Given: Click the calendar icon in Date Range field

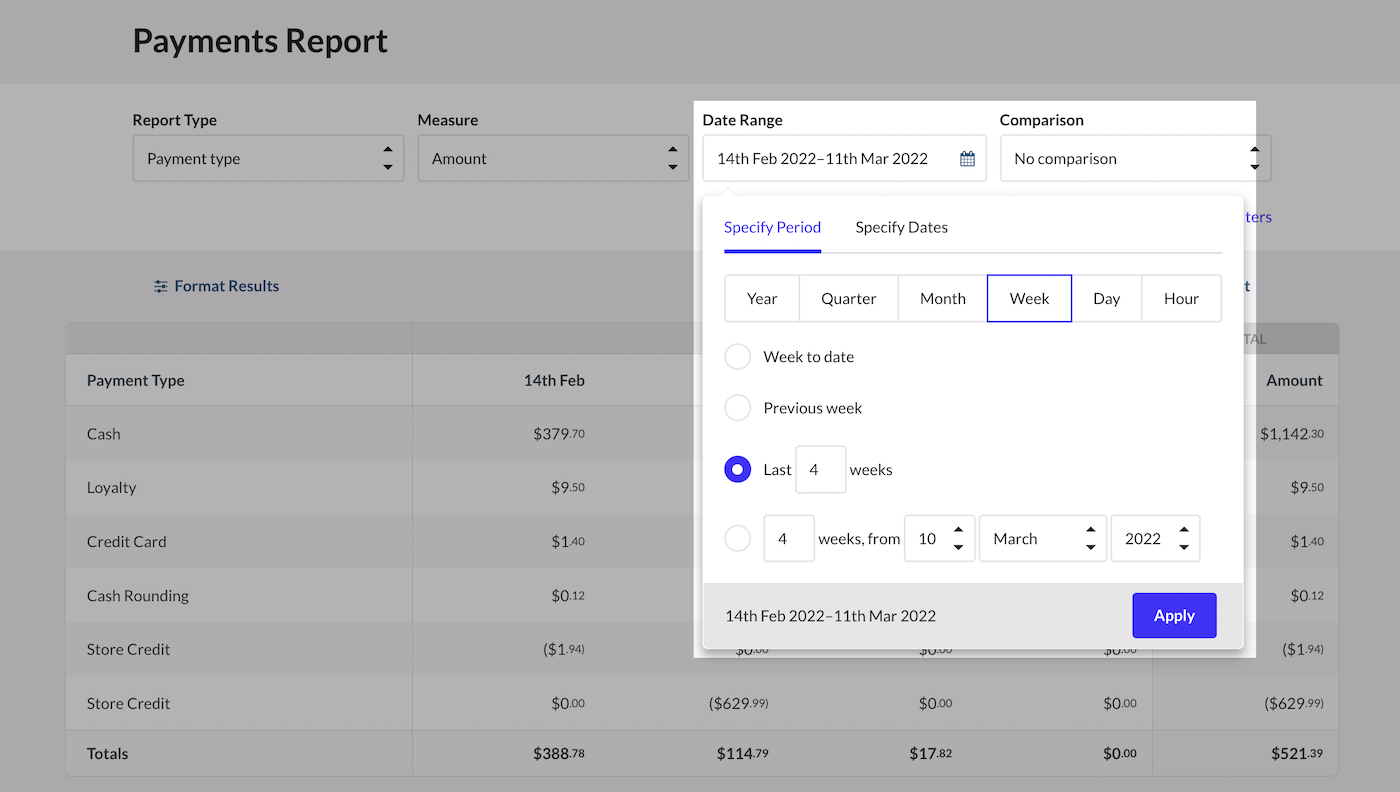Looking at the screenshot, I should (x=967, y=159).
